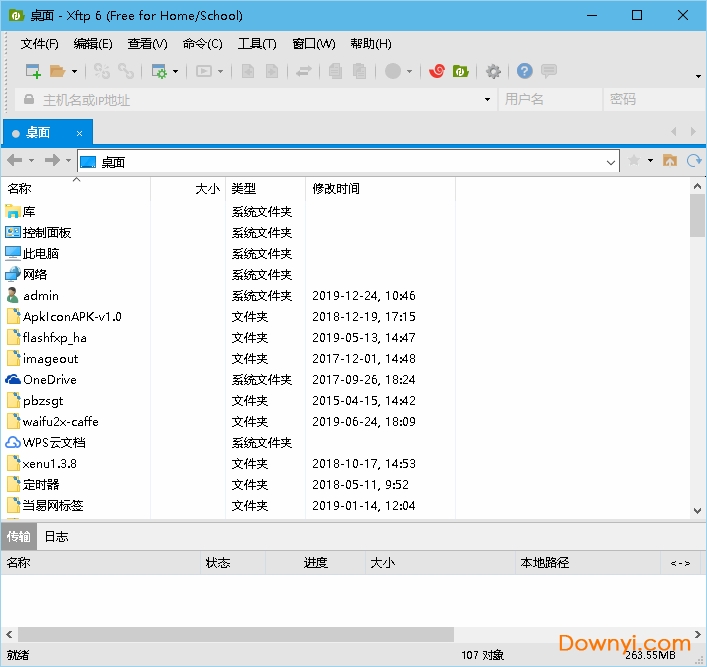707x667 pixels.
Task: Expand the path address bar dropdown
Action: 610,162
